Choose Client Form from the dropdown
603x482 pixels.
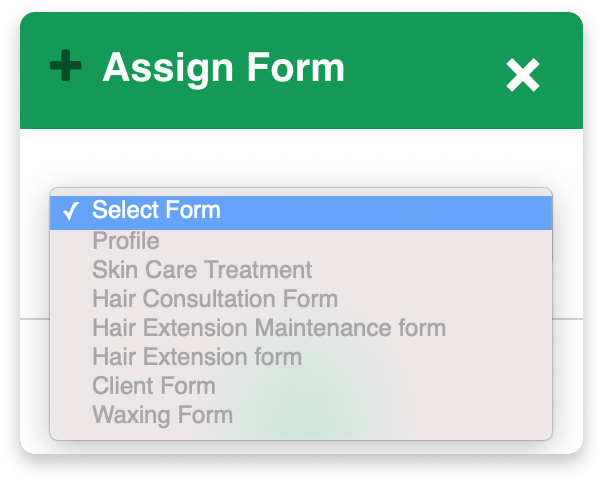[154, 386]
